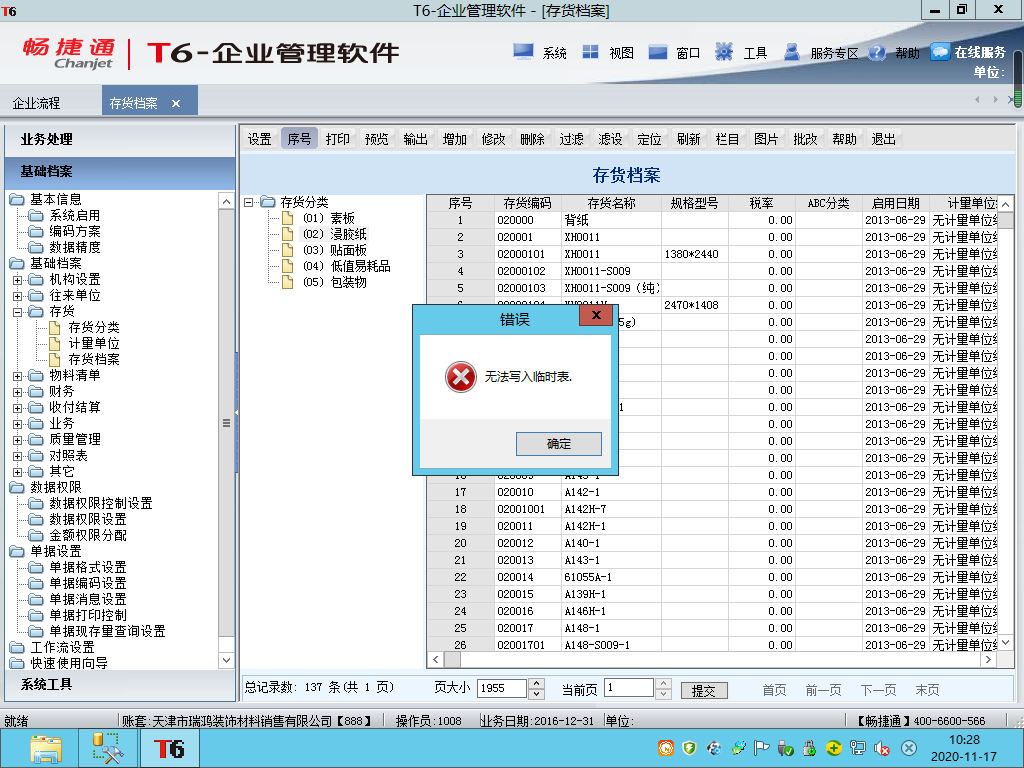Click the 存货编码 column header
The height and width of the screenshot is (768, 1024).
tap(528, 203)
